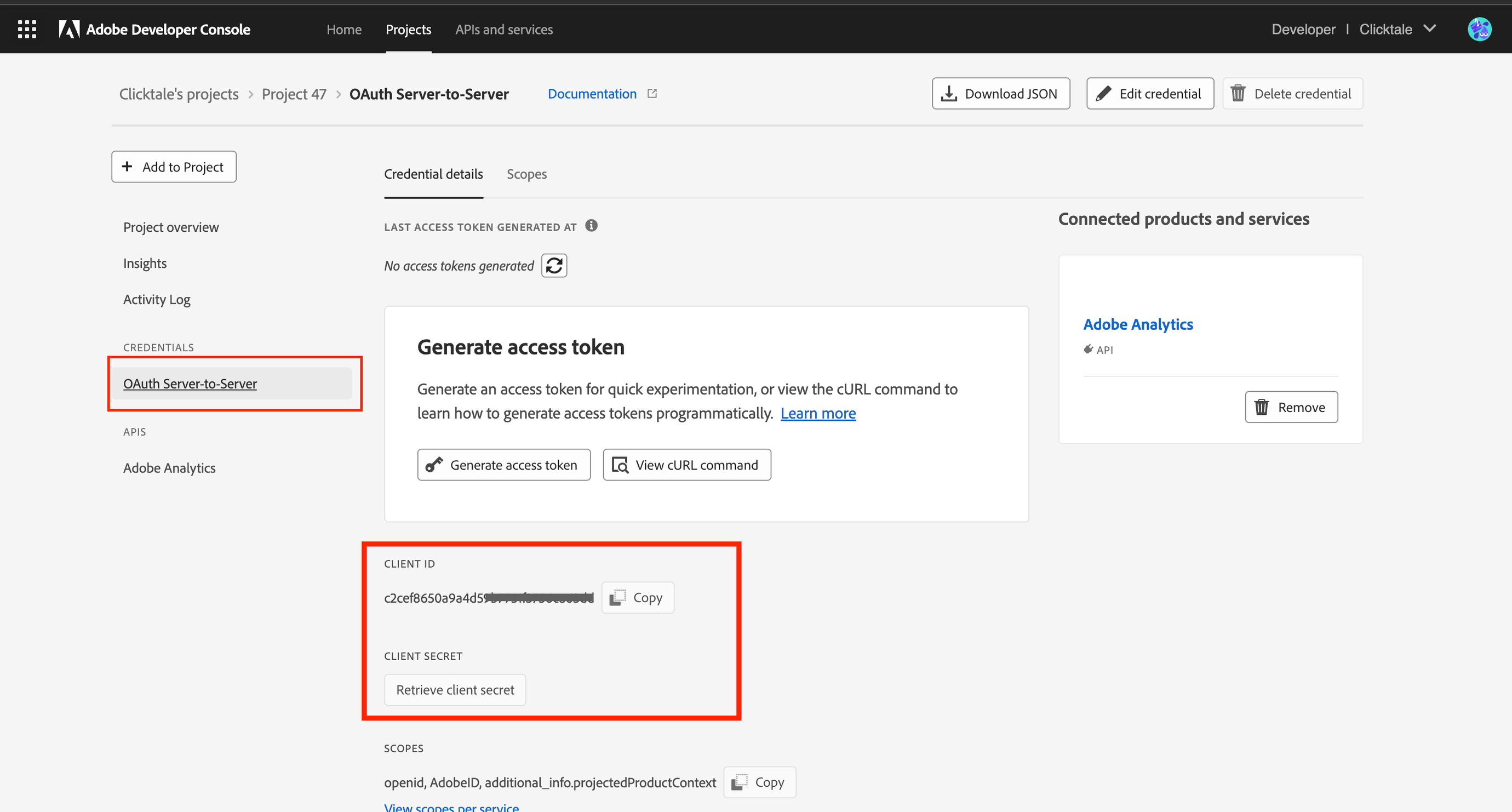1512x812 pixels.
Task: Open the Adobe Analytics connected product link
Action: coord(1137,324)
